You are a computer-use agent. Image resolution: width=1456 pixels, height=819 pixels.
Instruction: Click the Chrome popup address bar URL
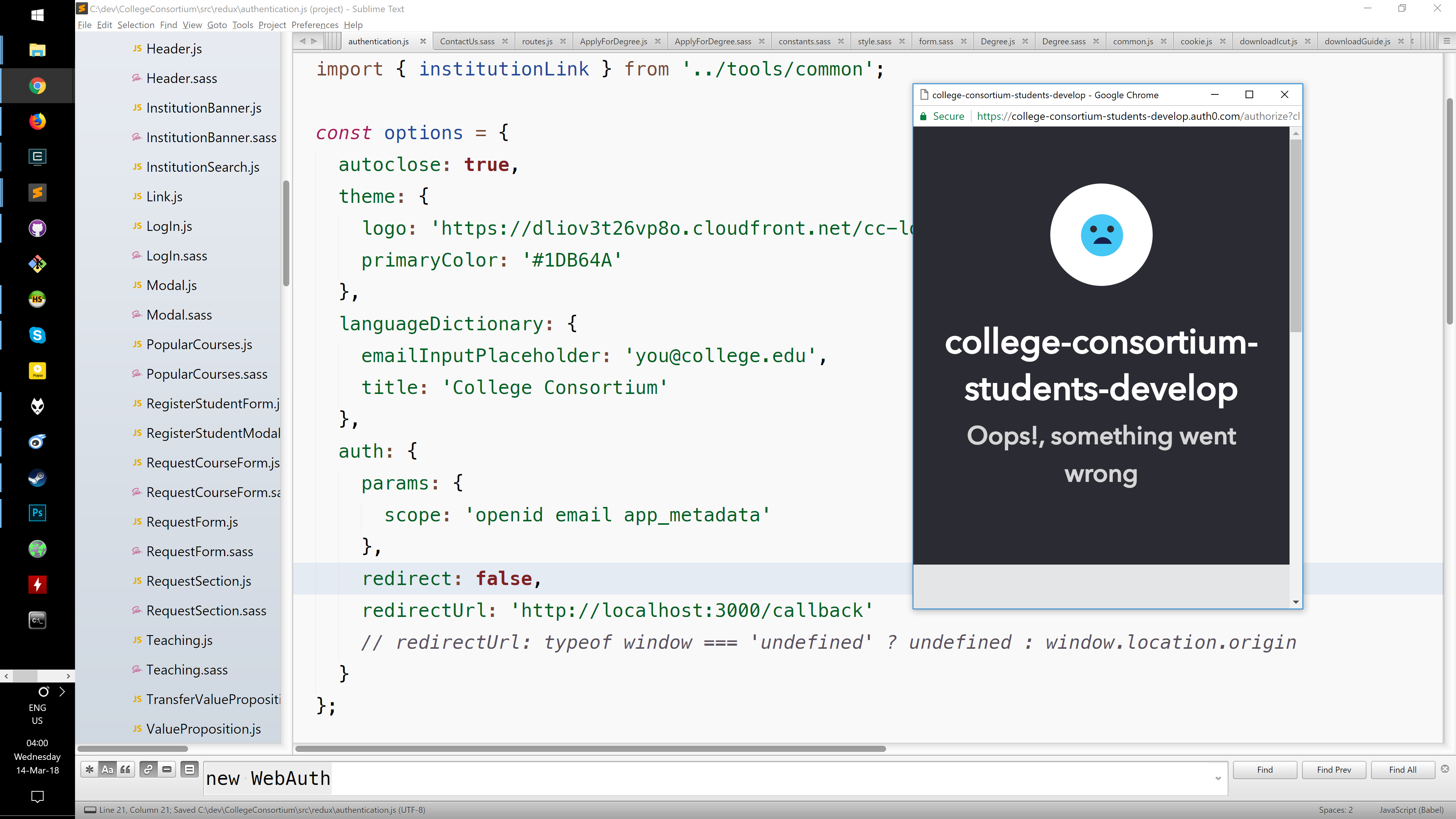click(1138, 116)
